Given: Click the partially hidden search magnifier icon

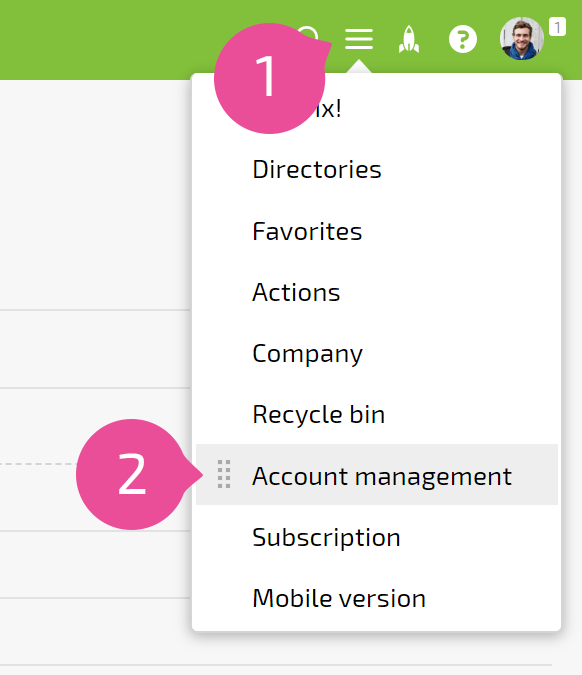Looking at the screenshot, I should [x=308, y=33].
